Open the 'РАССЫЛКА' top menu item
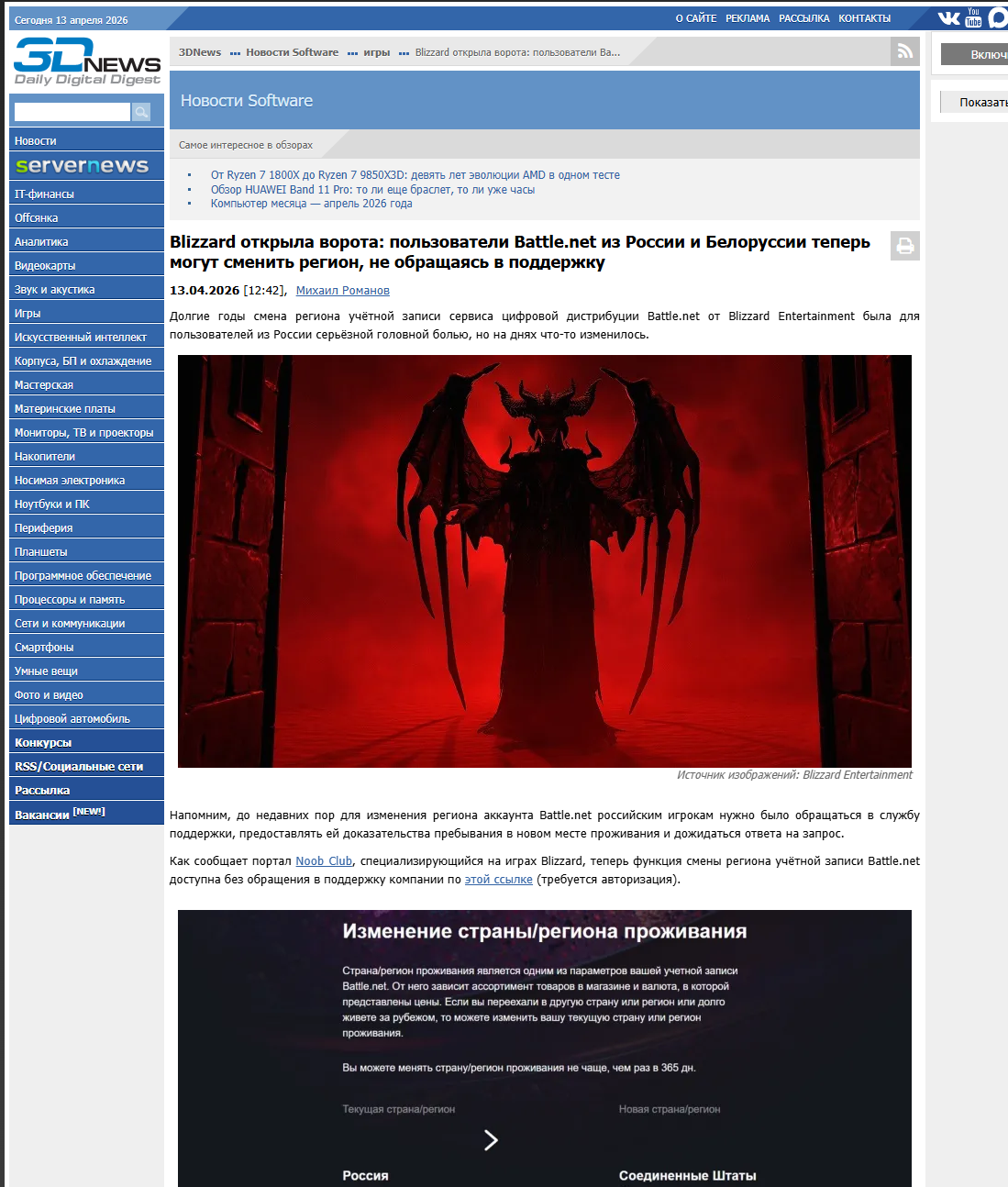 click(x=804, y=18)
